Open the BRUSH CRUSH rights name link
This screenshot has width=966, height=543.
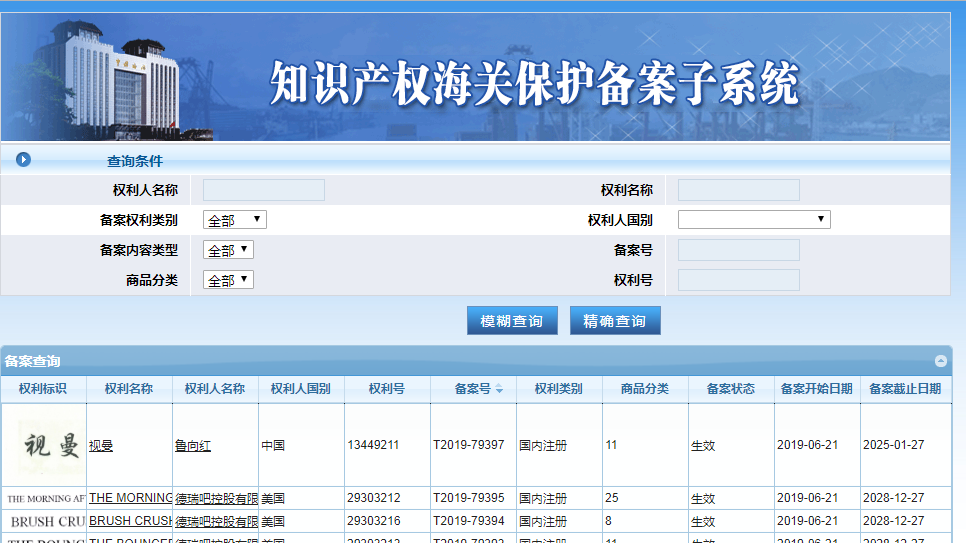[130, 521]
